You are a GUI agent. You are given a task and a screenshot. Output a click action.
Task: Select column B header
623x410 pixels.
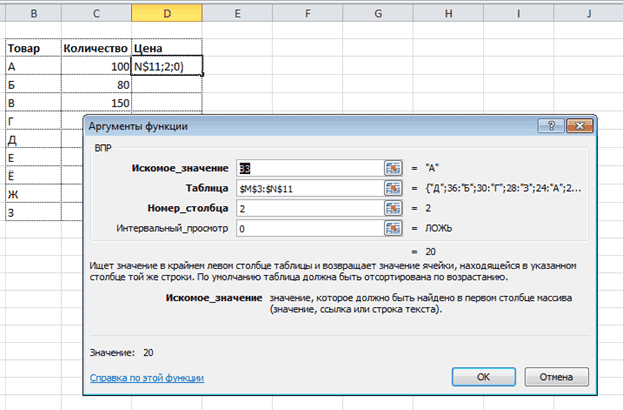32,13
